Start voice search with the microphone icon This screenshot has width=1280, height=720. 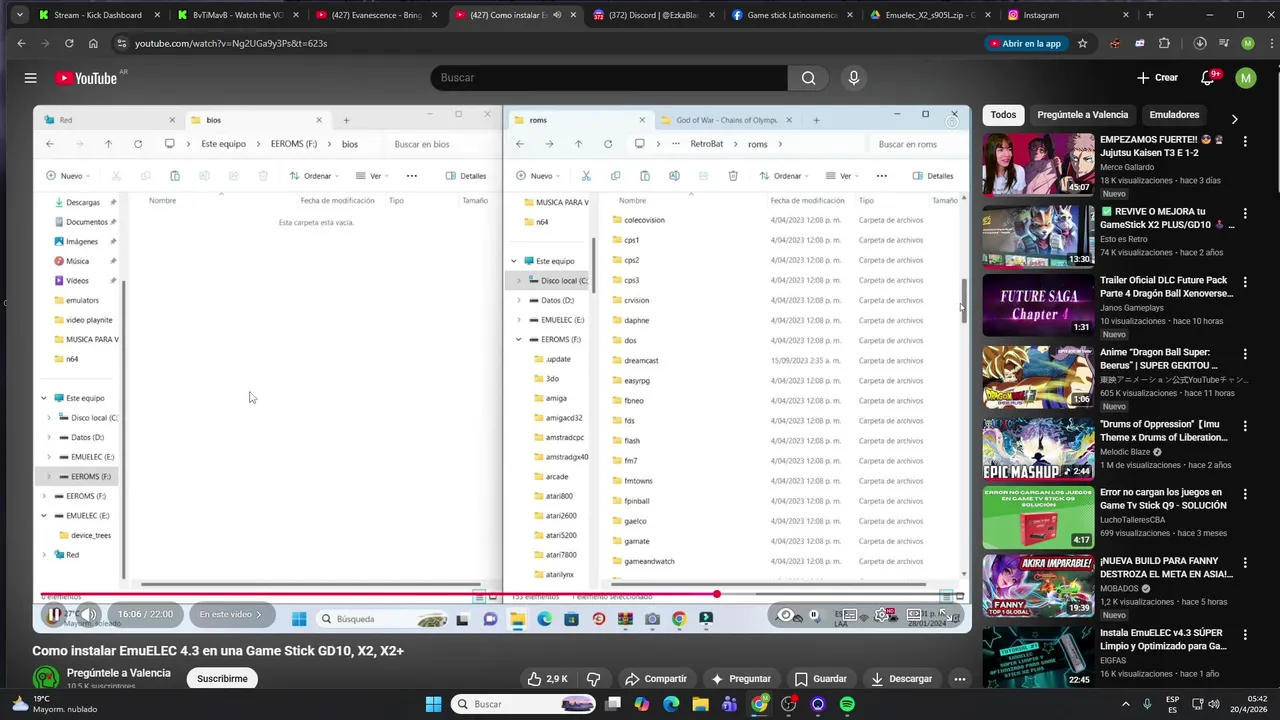853,78
